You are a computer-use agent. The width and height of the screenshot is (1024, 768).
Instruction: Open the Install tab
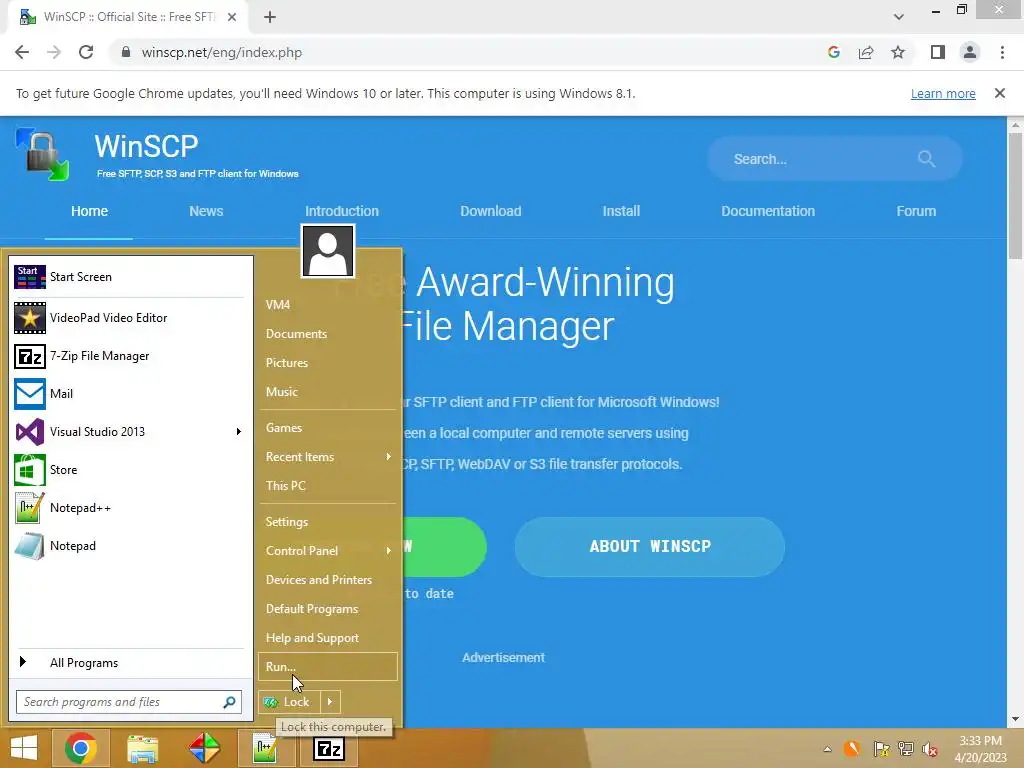tap(621, 211)
